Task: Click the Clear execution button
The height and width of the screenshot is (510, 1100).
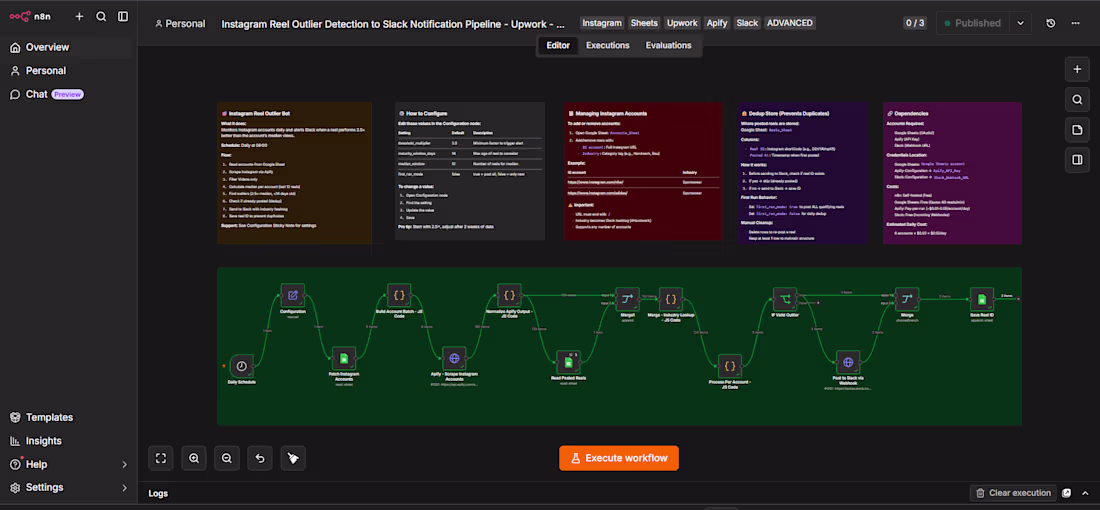Action: point(1013,493)
